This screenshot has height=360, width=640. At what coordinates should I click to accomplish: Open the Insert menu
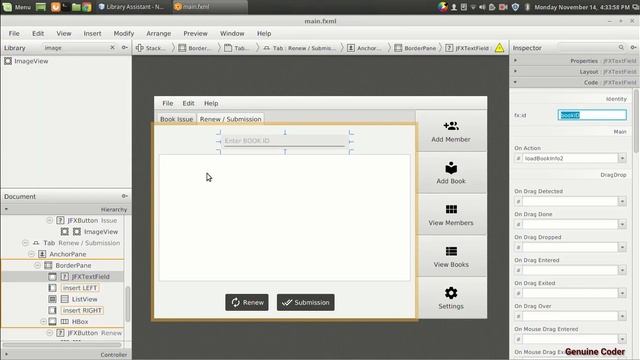point(92,33)
